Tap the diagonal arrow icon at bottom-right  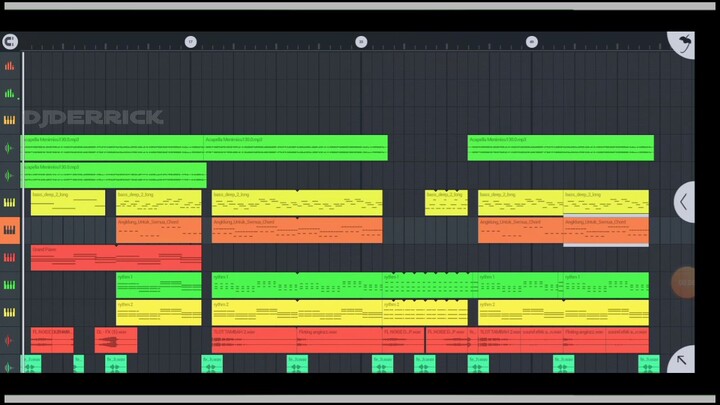682,360
